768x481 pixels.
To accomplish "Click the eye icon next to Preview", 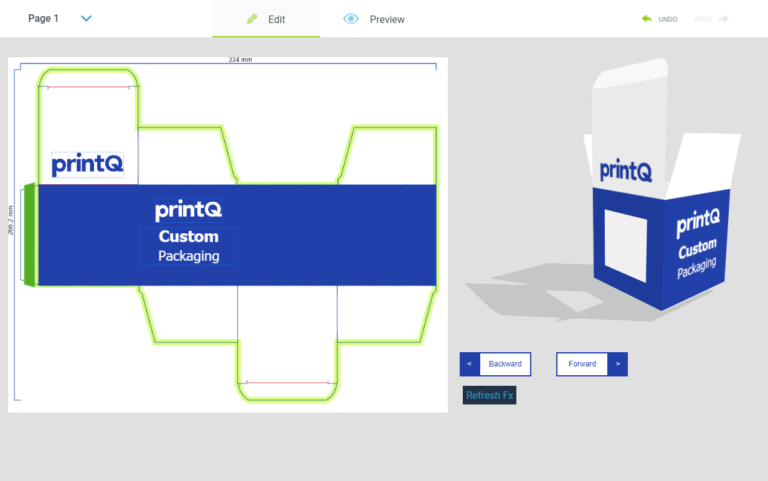I will pos(351,19).
